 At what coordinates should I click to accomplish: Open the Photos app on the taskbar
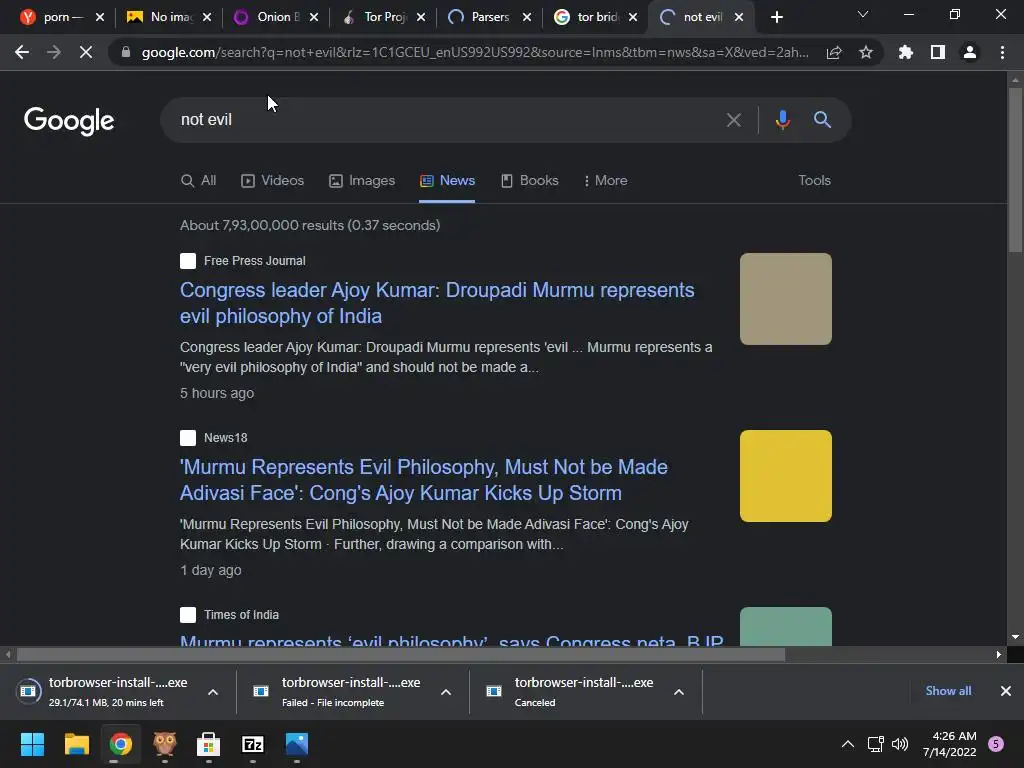tap(296, 744)
